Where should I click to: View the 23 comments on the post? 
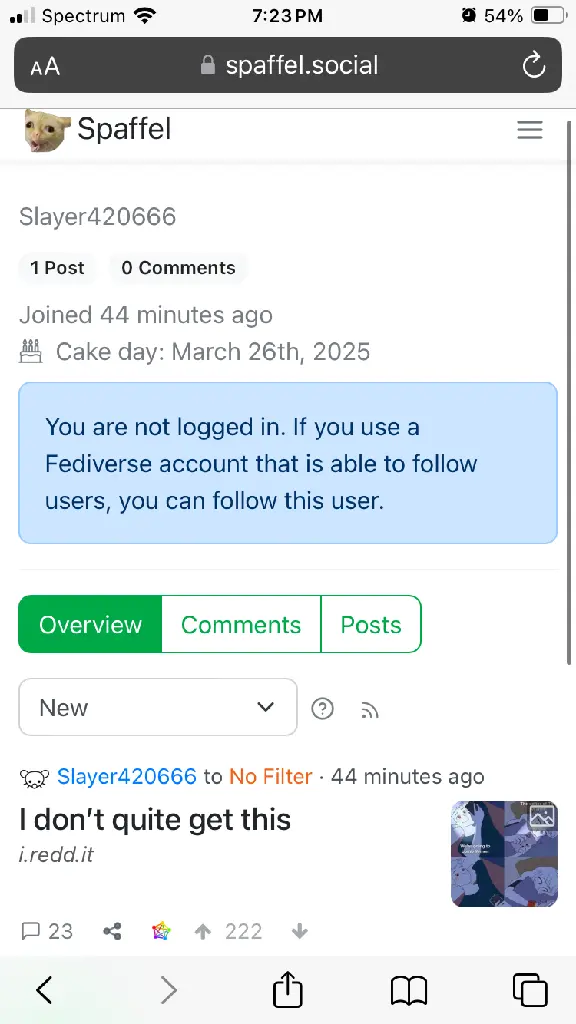(x=47, y=931)
